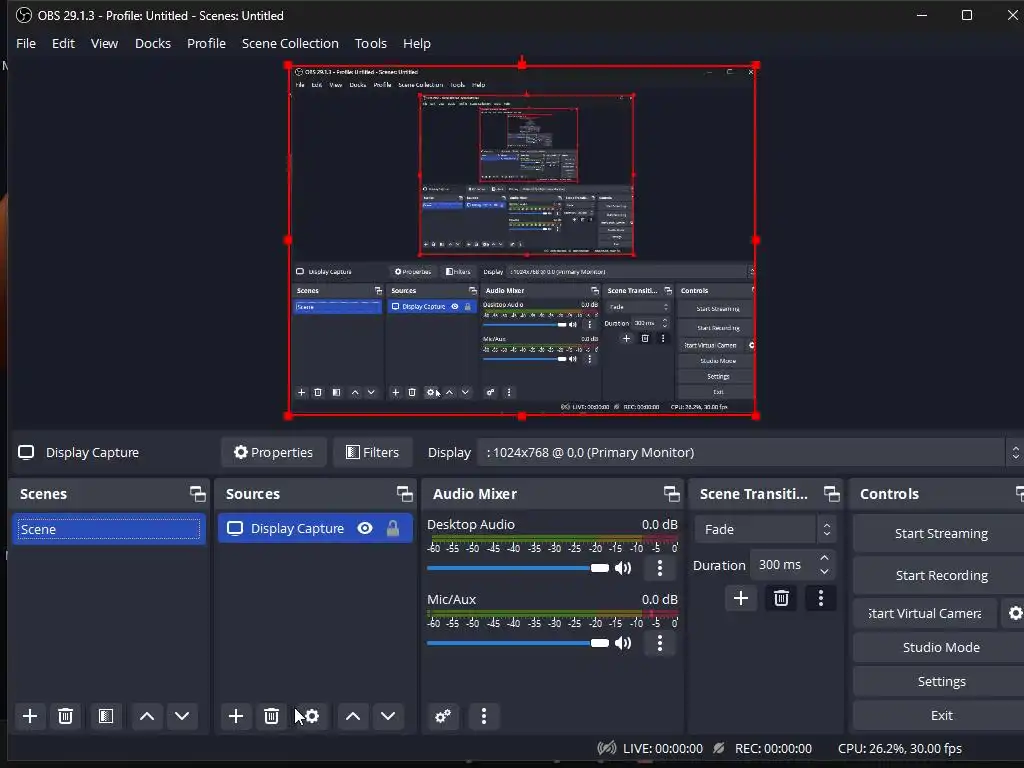The width and height of the screenshot is (1024, 768).
Task: Add a new scene with plus icon
Action: point(30,716)
